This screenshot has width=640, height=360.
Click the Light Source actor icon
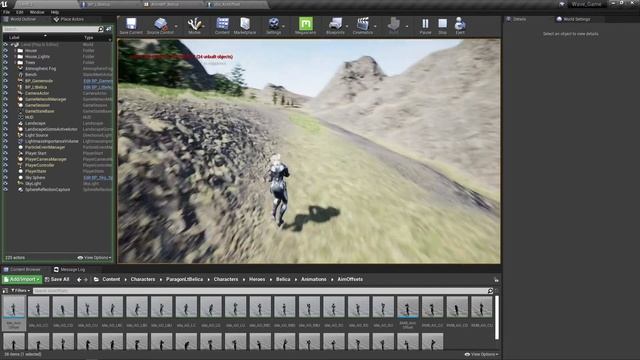20,135
